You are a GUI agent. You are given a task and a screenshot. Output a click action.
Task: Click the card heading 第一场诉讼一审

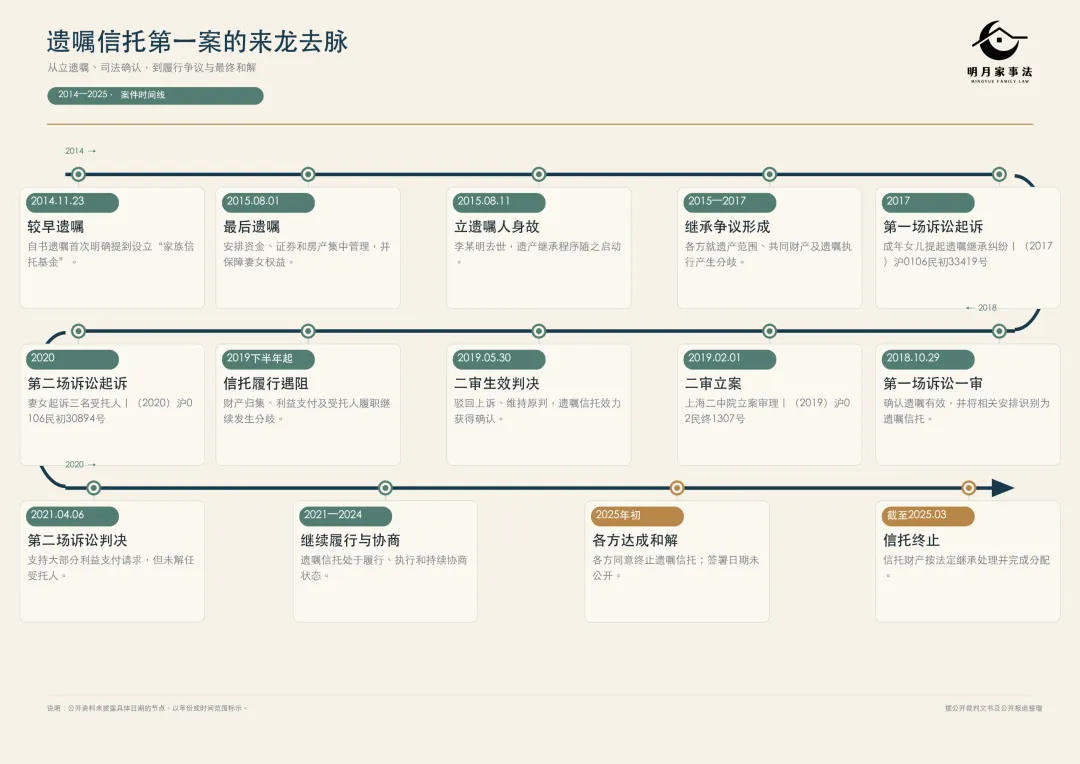tap(933, 384)
